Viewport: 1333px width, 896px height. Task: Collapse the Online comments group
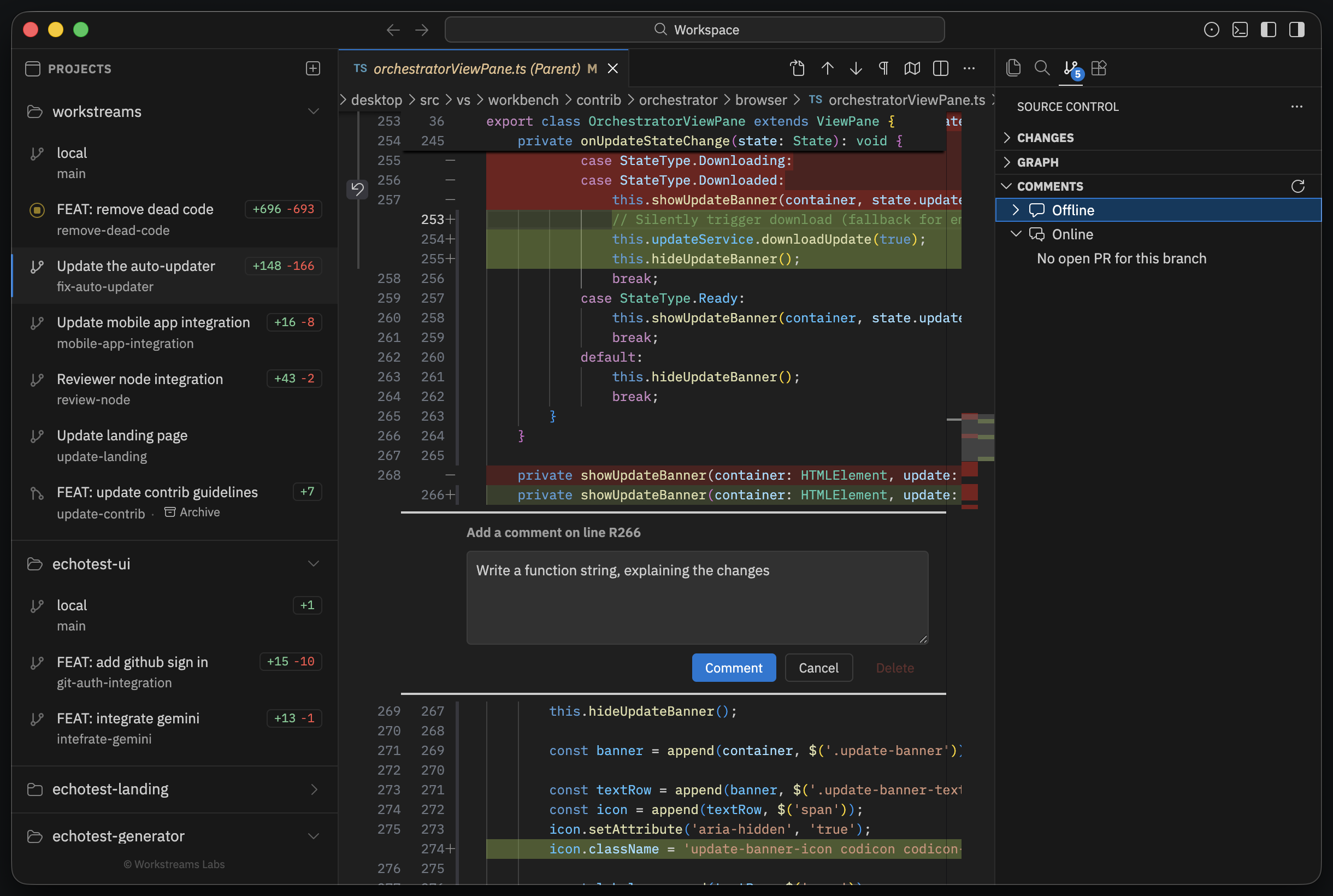coord(1016,234)
